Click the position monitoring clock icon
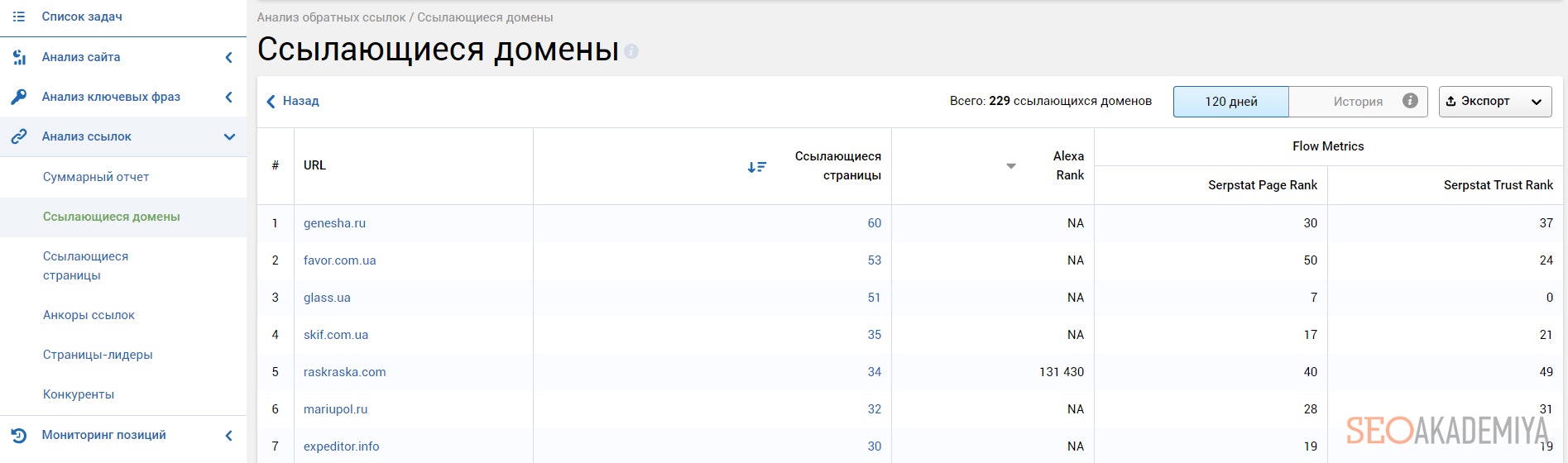This screenshot has height=463, width=1568. pyautogui.click(x=19, y=435)
